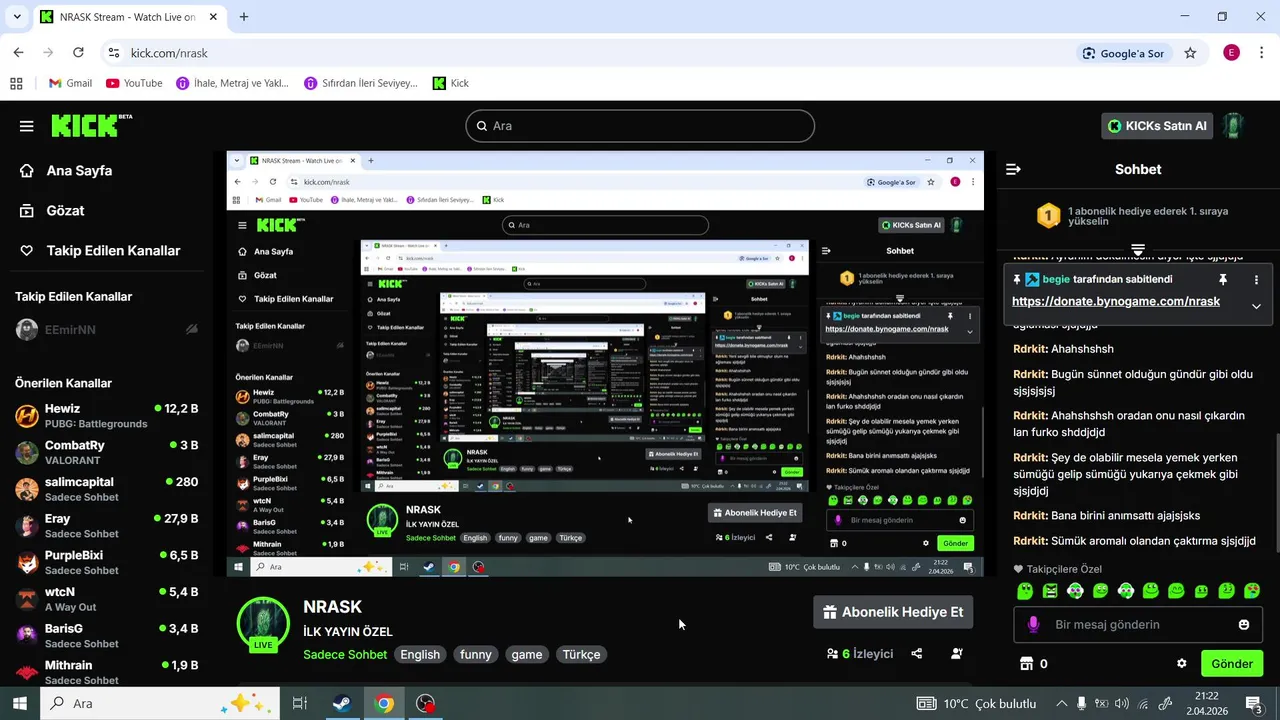
Task: Open the Sadece Sohbet category link
Action: click(x=345, y=654)
